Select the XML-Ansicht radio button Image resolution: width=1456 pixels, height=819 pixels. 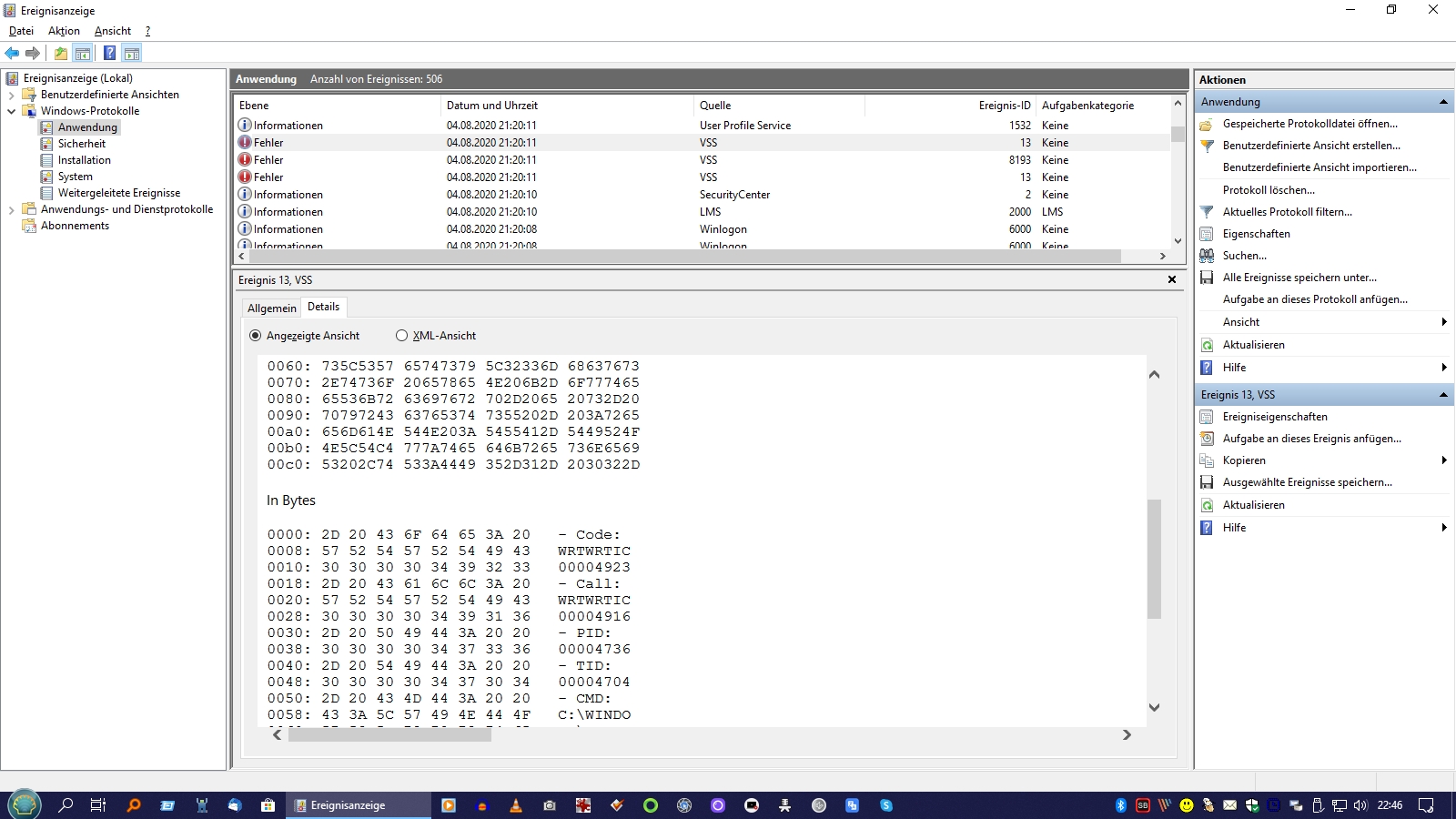[401, 336]
